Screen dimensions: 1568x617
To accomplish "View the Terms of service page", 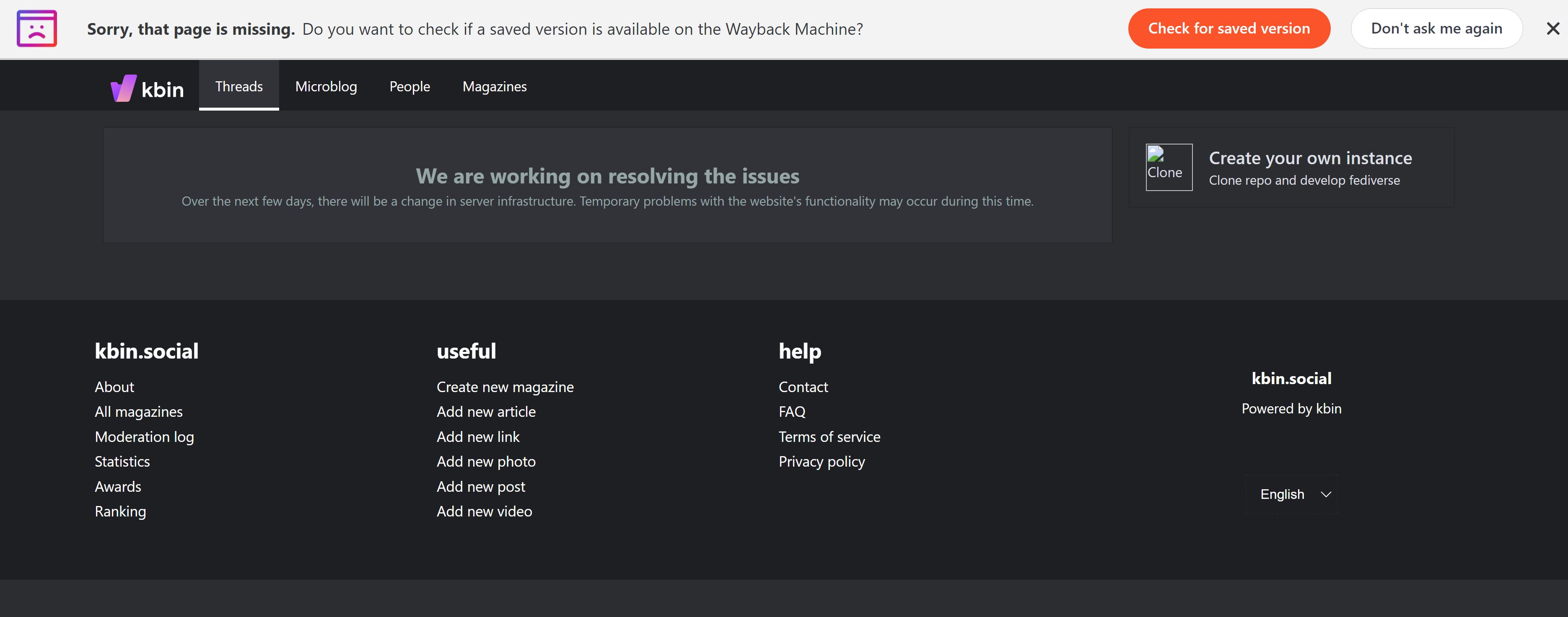I will tap(829, 437).
